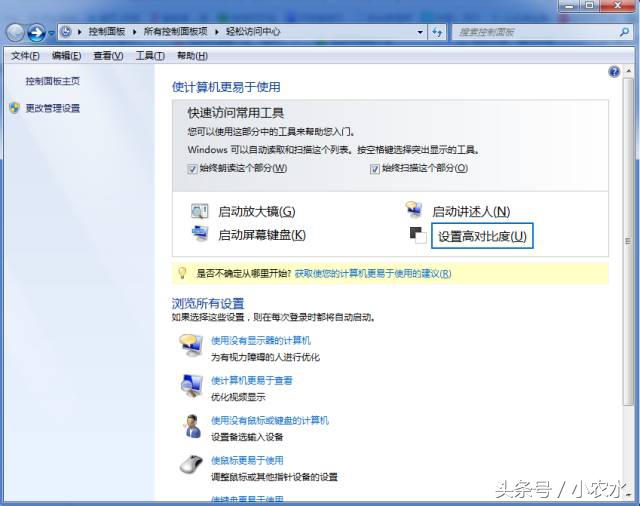The image size is (640, 506).
Task: Click the shield icon beside 更改管理设置
Action: pyautogui.click(x=15, y=108)
